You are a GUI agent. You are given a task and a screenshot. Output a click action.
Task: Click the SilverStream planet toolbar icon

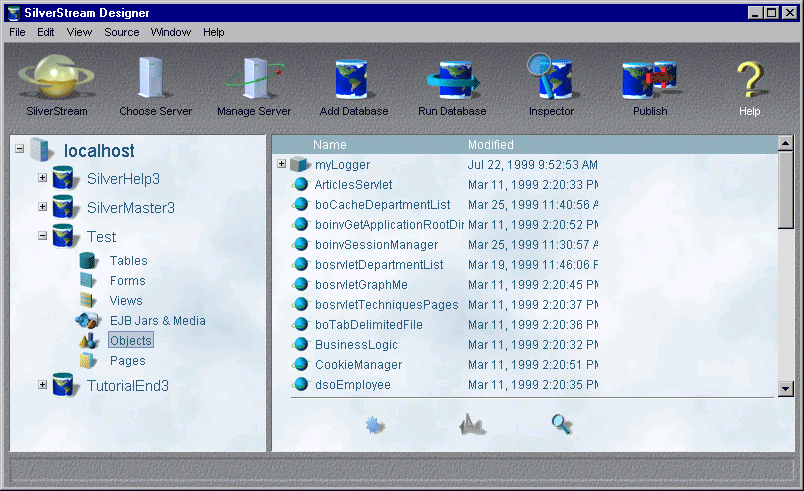click(56, 77)
